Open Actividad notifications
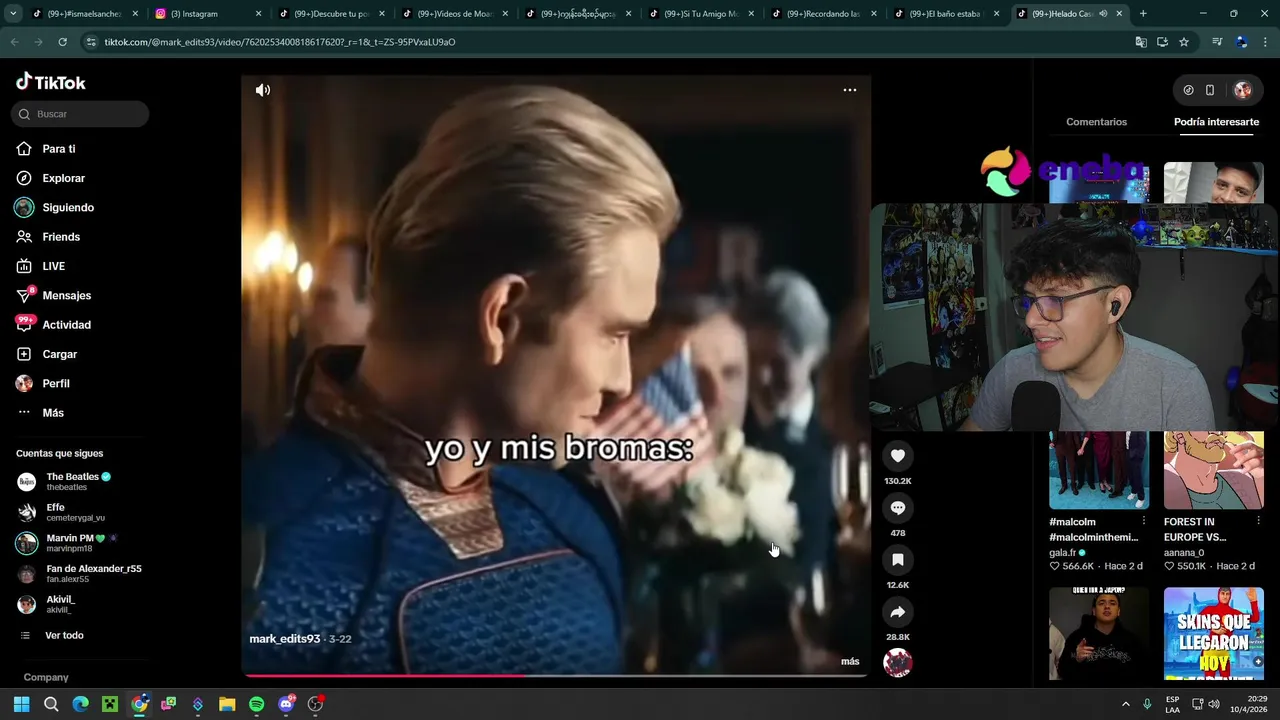The image size is (1280, 720). pyautogui.click(x=66, y=325)
